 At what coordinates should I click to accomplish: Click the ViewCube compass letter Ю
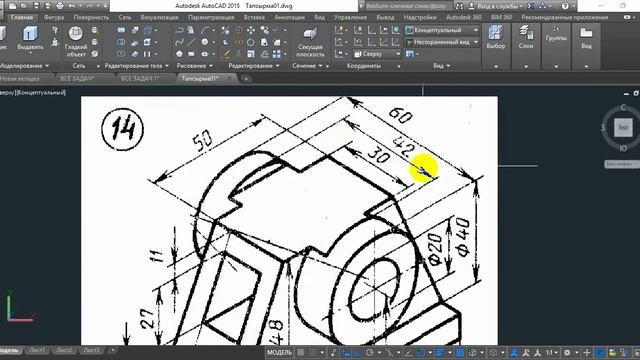pos(623,149)
